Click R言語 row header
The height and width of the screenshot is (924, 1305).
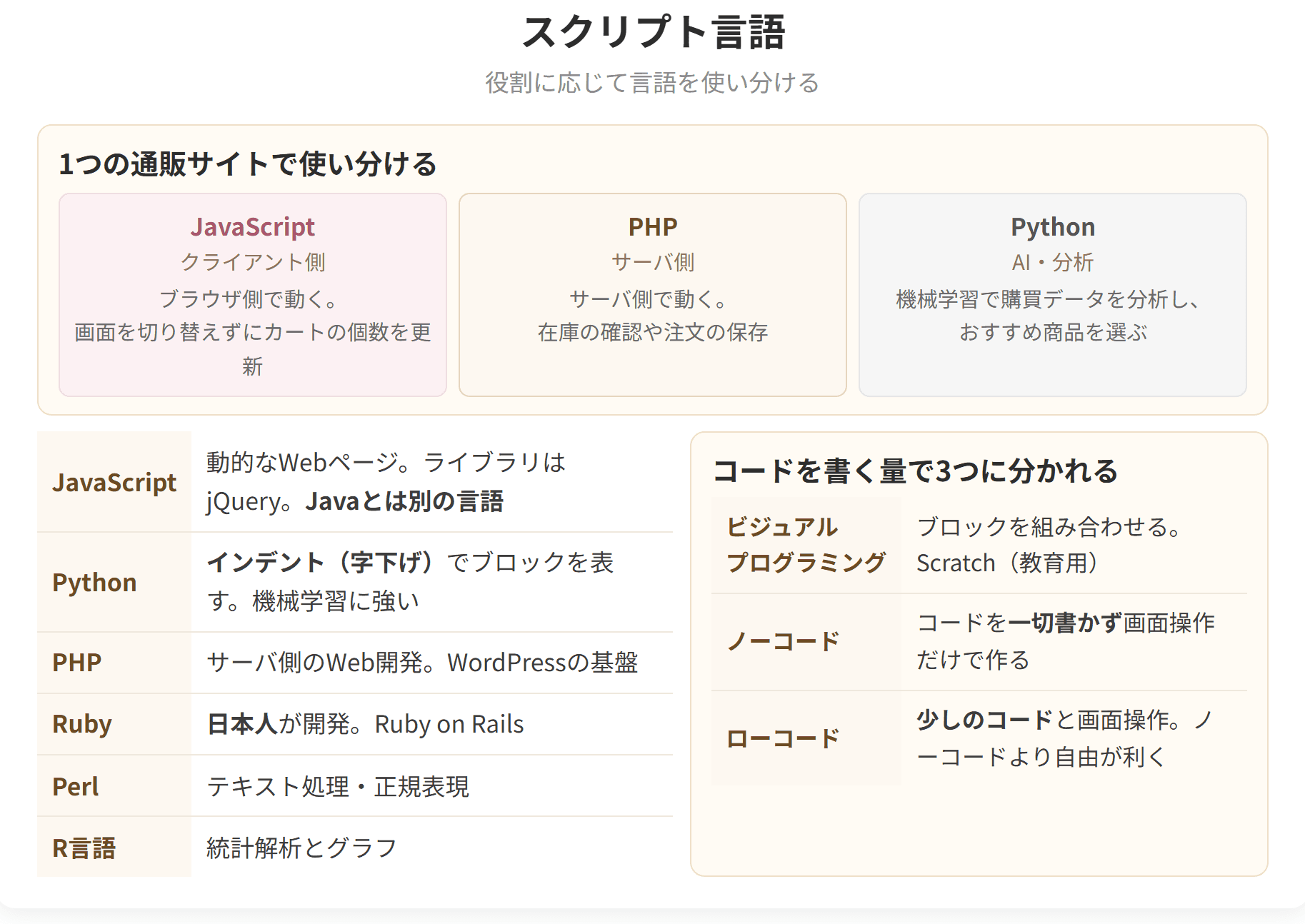(x=114, y=848)
